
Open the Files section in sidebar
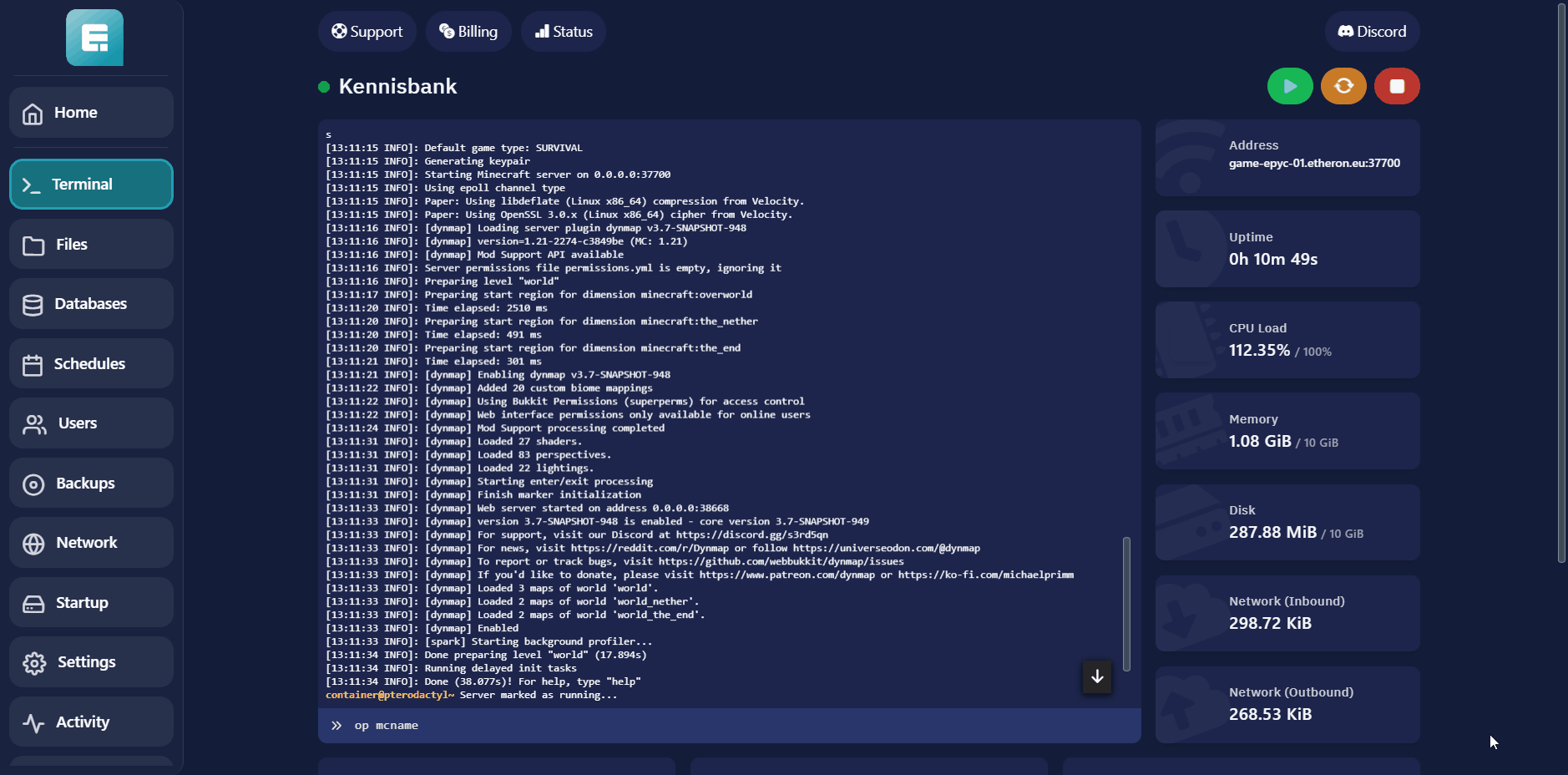pos(91,245)
